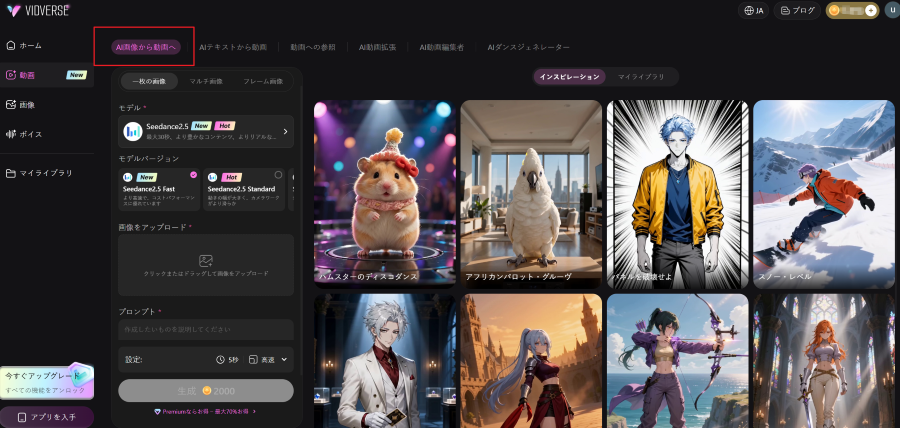Switch to AIテキストから動画 tab
Viewport: 900px width, 428px height.
tap(232, 48)
